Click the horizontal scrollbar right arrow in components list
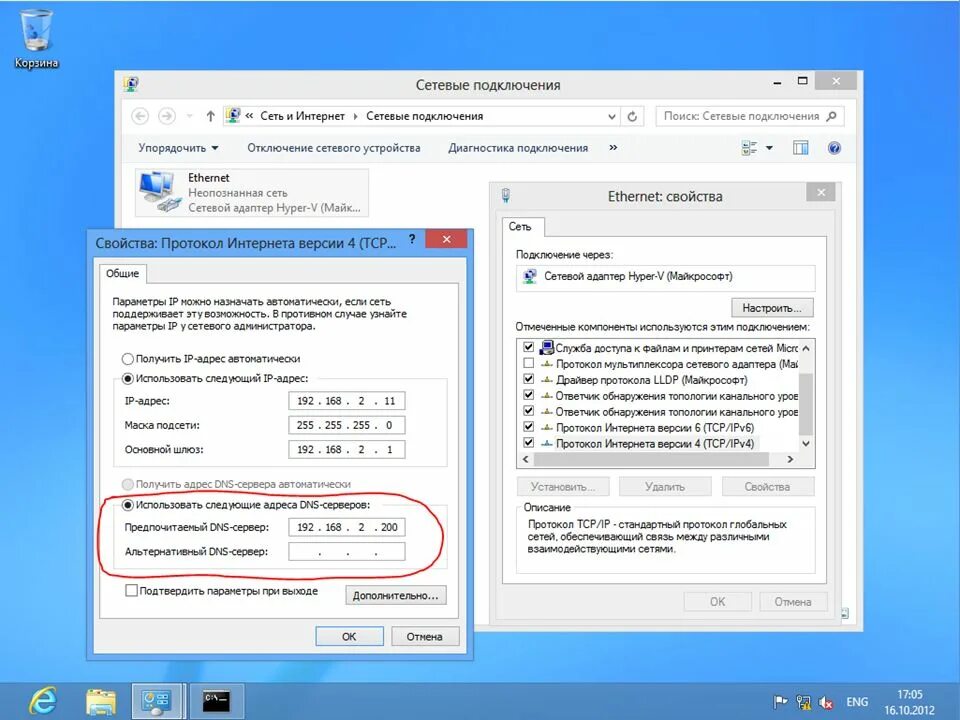 click(790, 459)
